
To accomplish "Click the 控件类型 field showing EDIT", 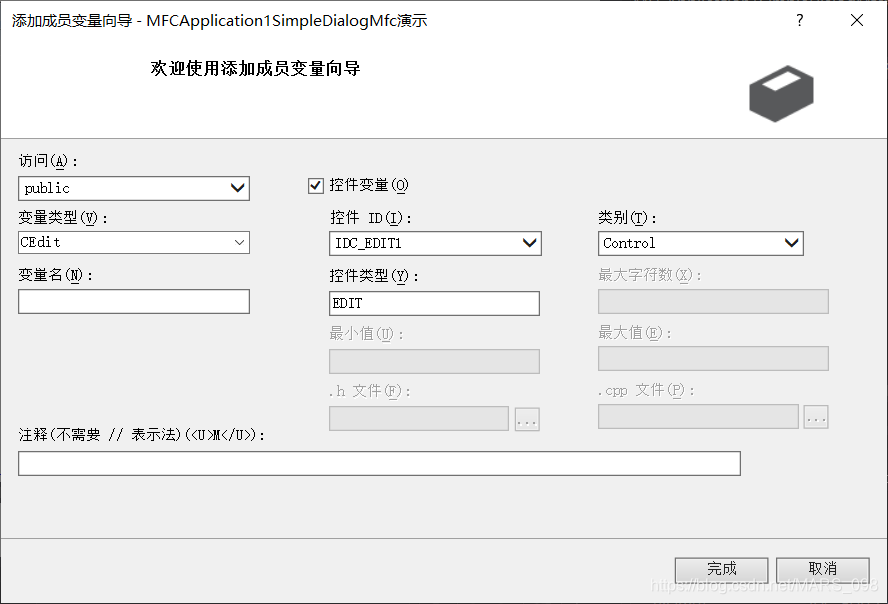I will click(x=434, y=303).
